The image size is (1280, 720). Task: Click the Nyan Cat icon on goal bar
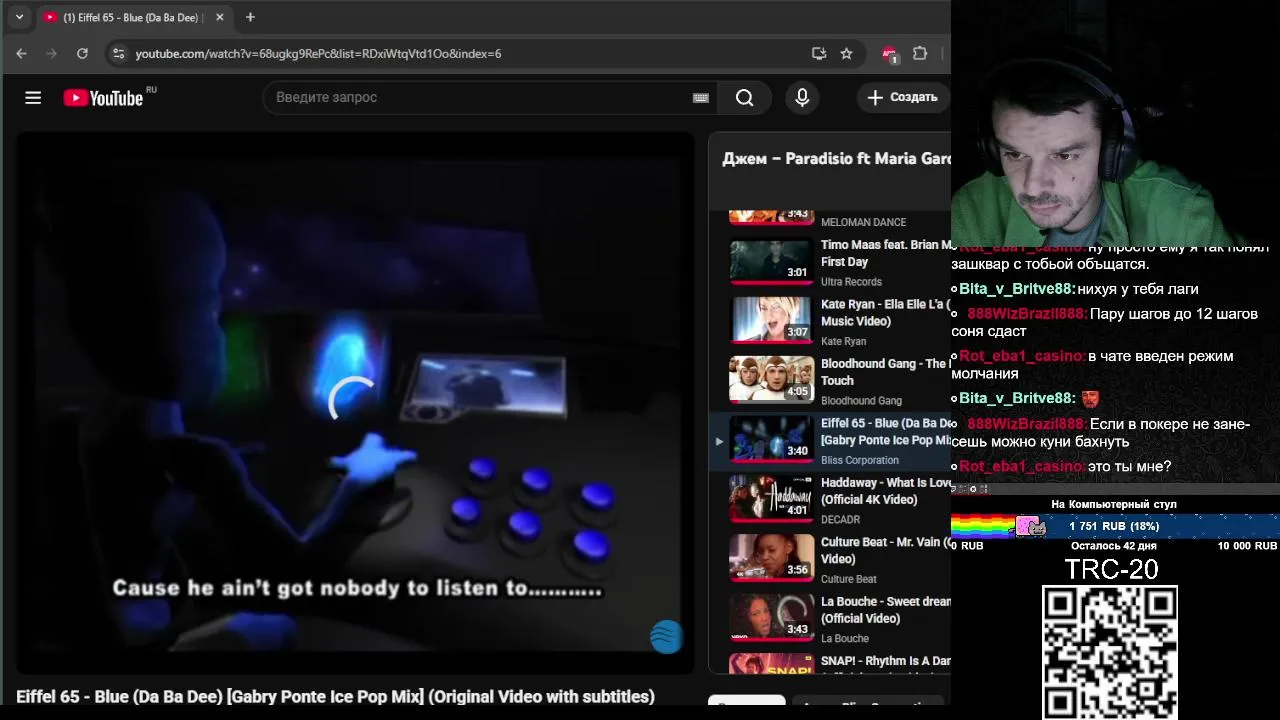(x=1030, y=526)
